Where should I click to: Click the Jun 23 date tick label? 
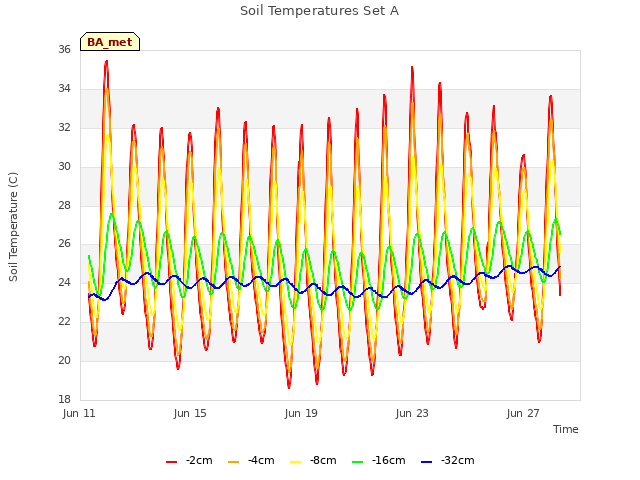pyautogui.click(x=412, y=413)
